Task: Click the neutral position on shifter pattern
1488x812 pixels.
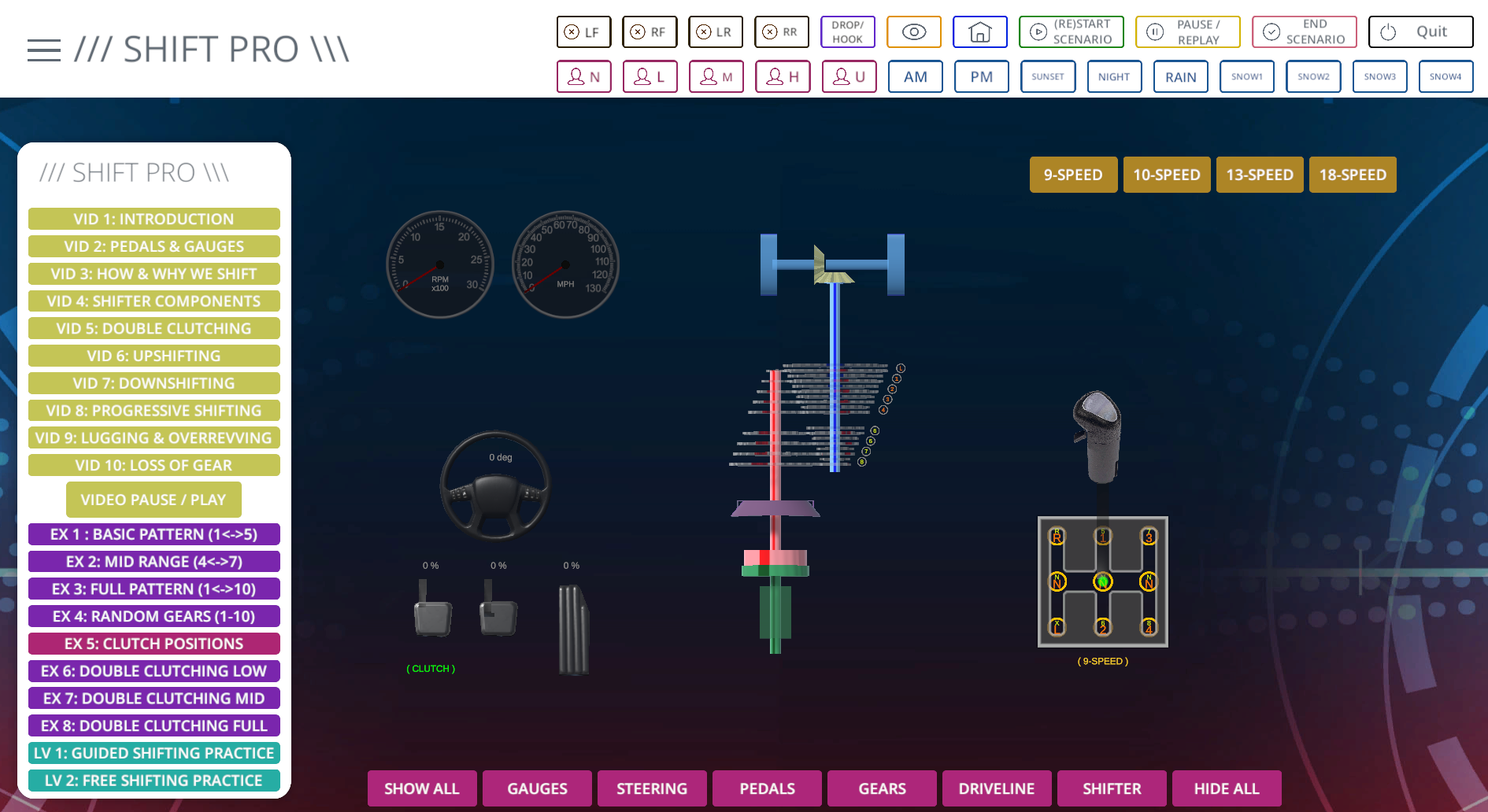Action: point(1102,581)
